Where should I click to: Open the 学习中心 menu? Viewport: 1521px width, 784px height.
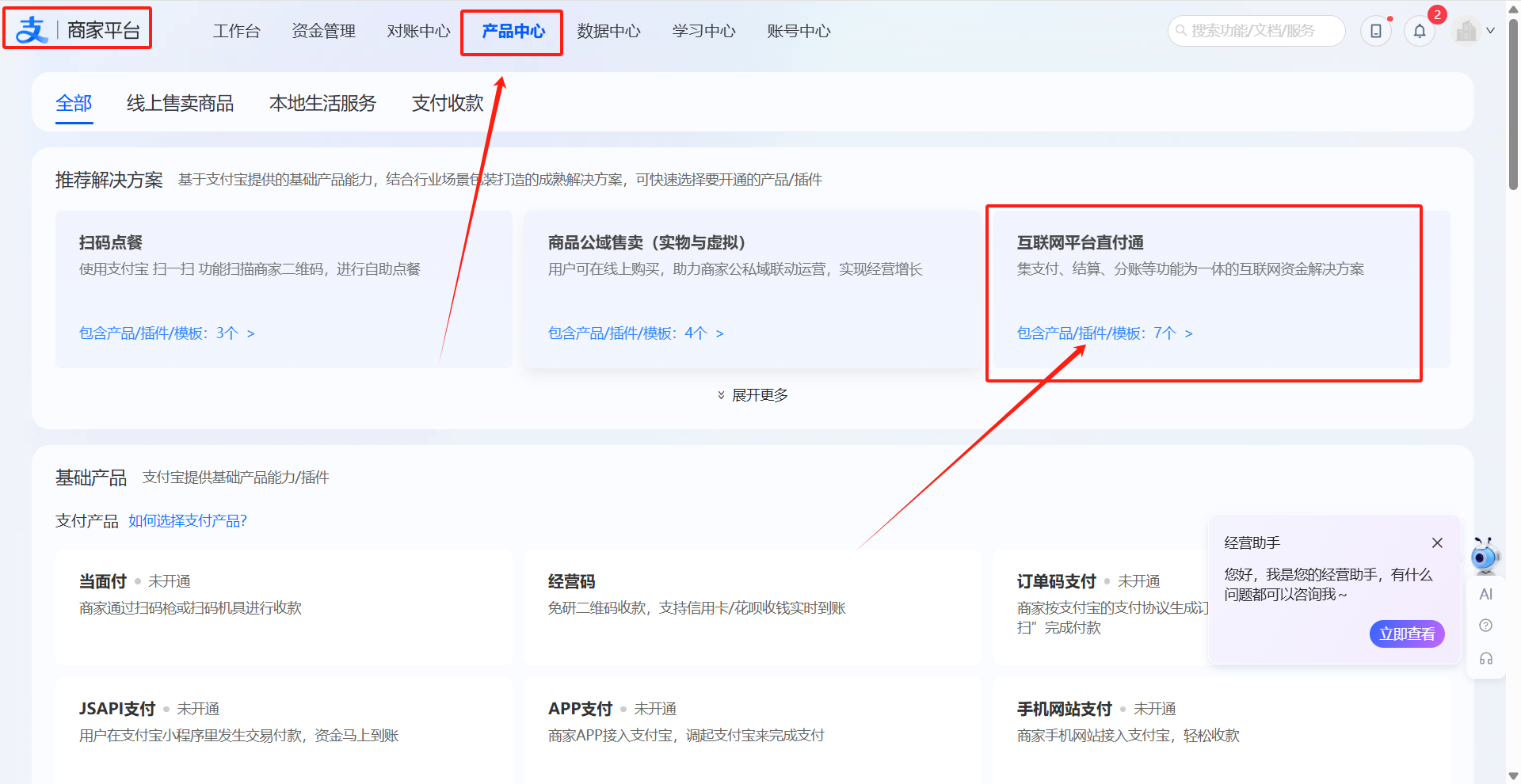pyautogui.click(x=703, y=31)
